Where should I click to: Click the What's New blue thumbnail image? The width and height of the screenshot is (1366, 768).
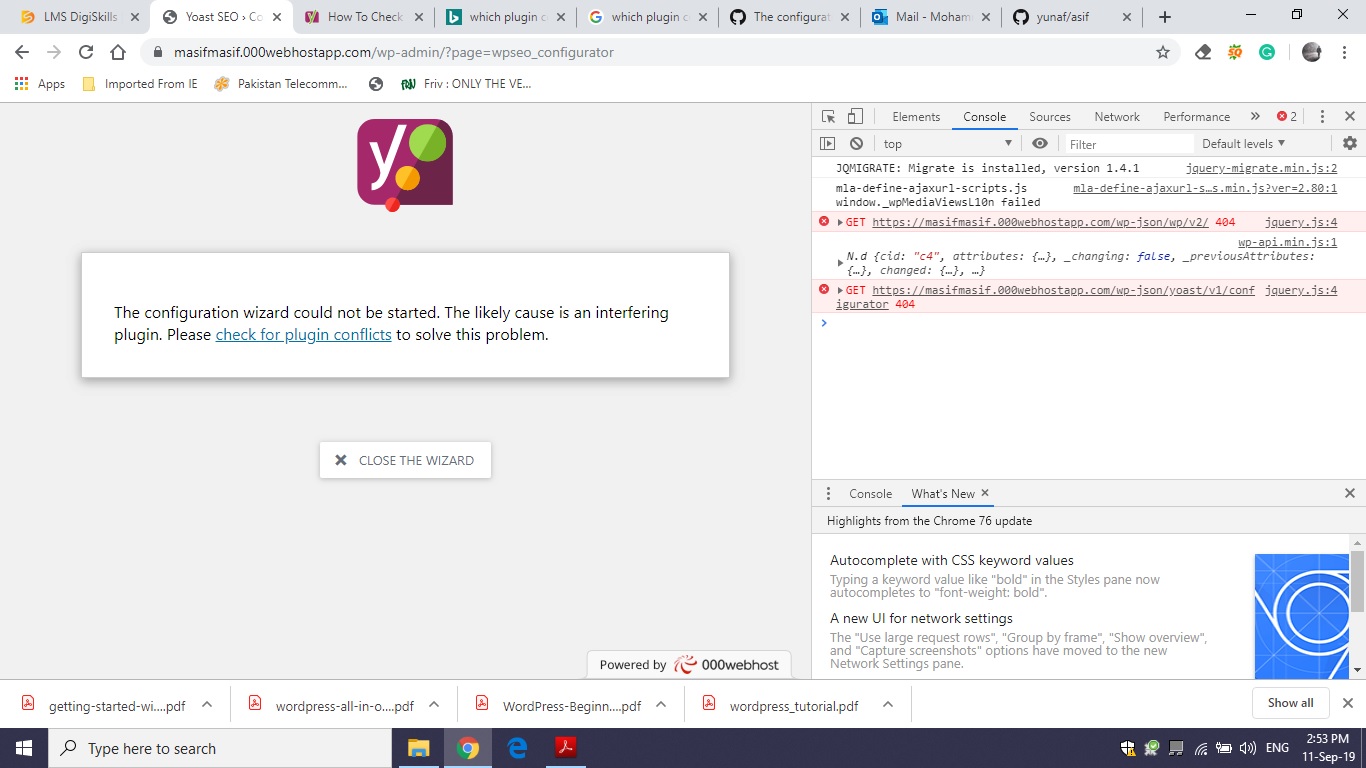(1302, 616)
